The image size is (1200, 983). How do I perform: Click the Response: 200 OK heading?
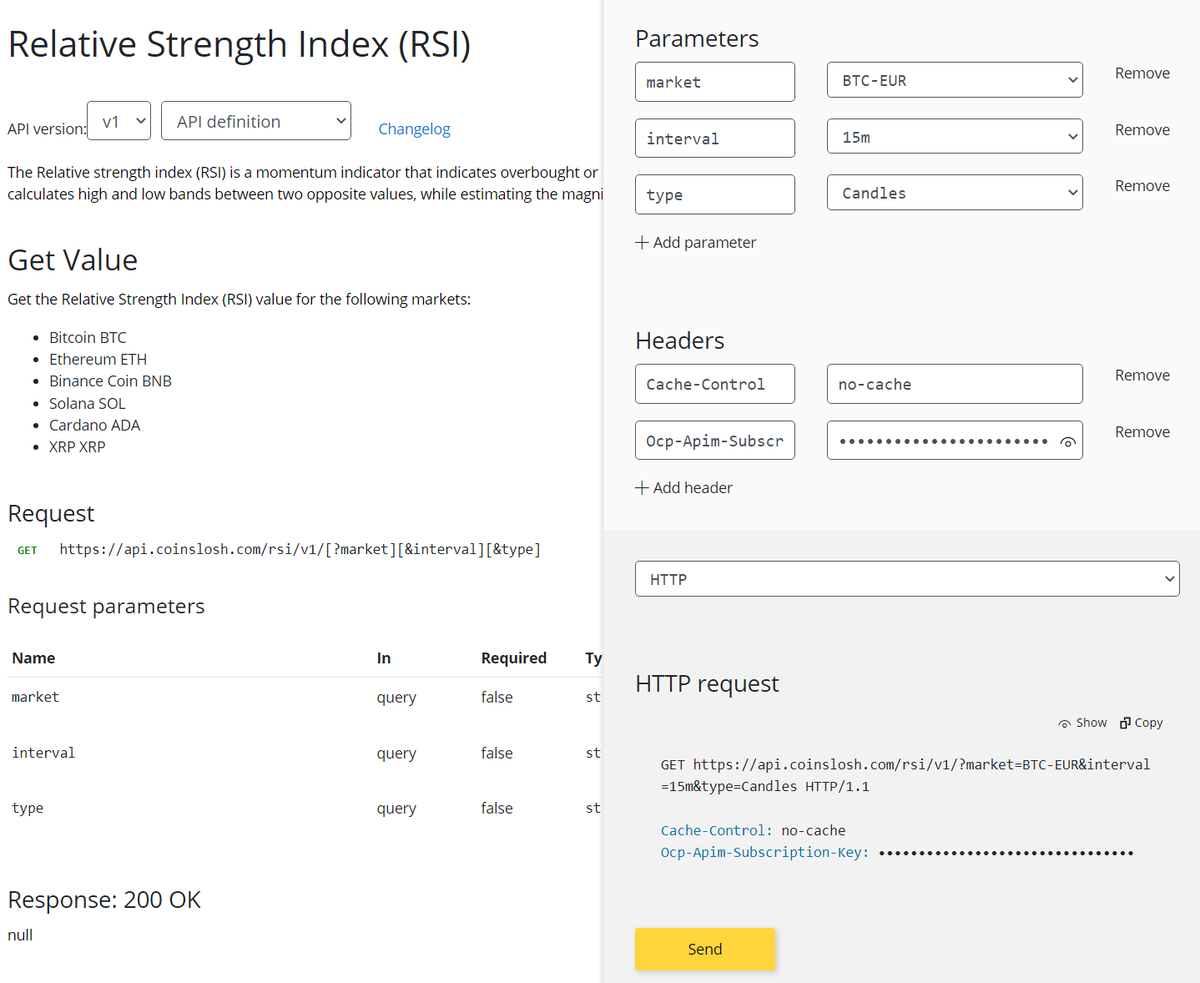coord(104,900)
